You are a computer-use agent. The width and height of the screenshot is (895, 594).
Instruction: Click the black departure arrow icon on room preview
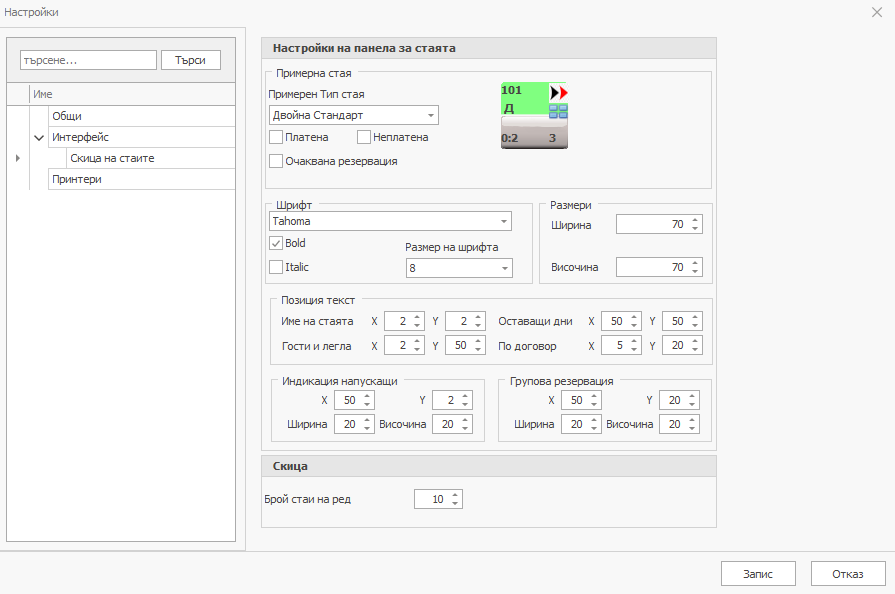(552, 91)
